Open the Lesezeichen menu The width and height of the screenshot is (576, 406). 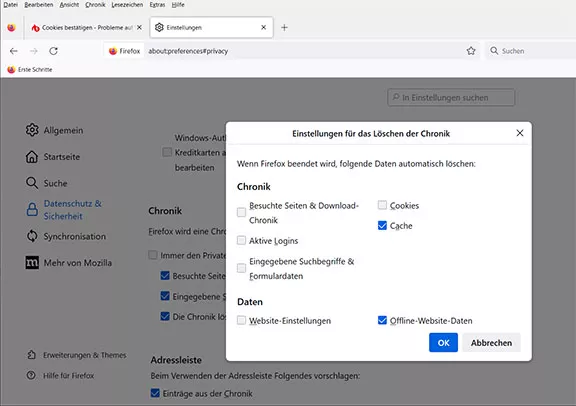[x=127, y=5]
